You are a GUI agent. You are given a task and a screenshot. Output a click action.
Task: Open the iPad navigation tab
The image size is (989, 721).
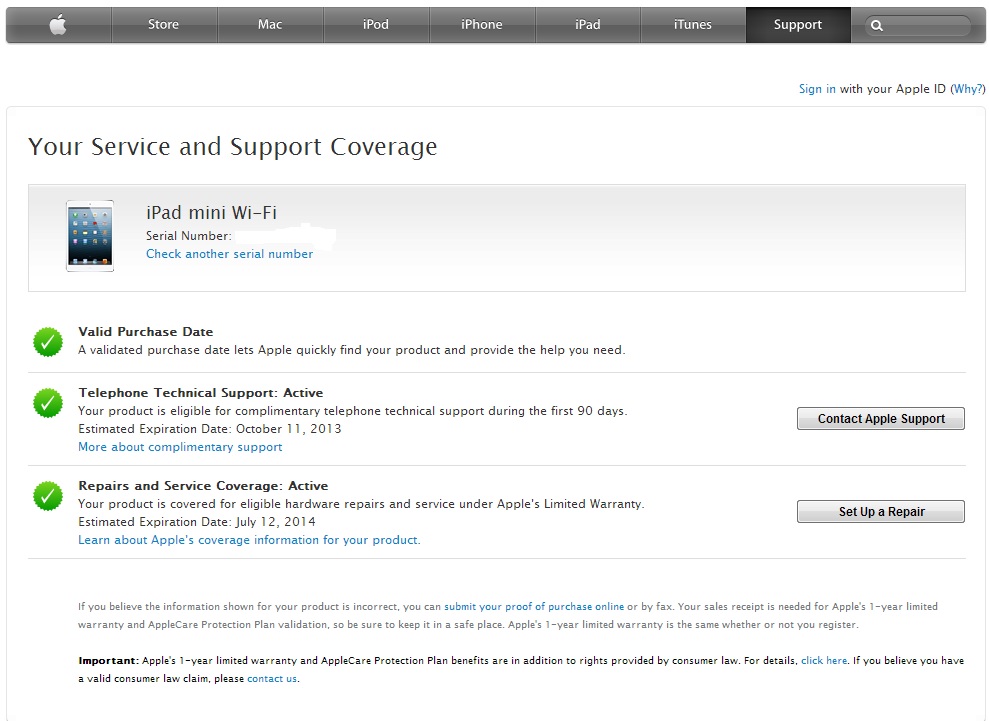point(588,25)
